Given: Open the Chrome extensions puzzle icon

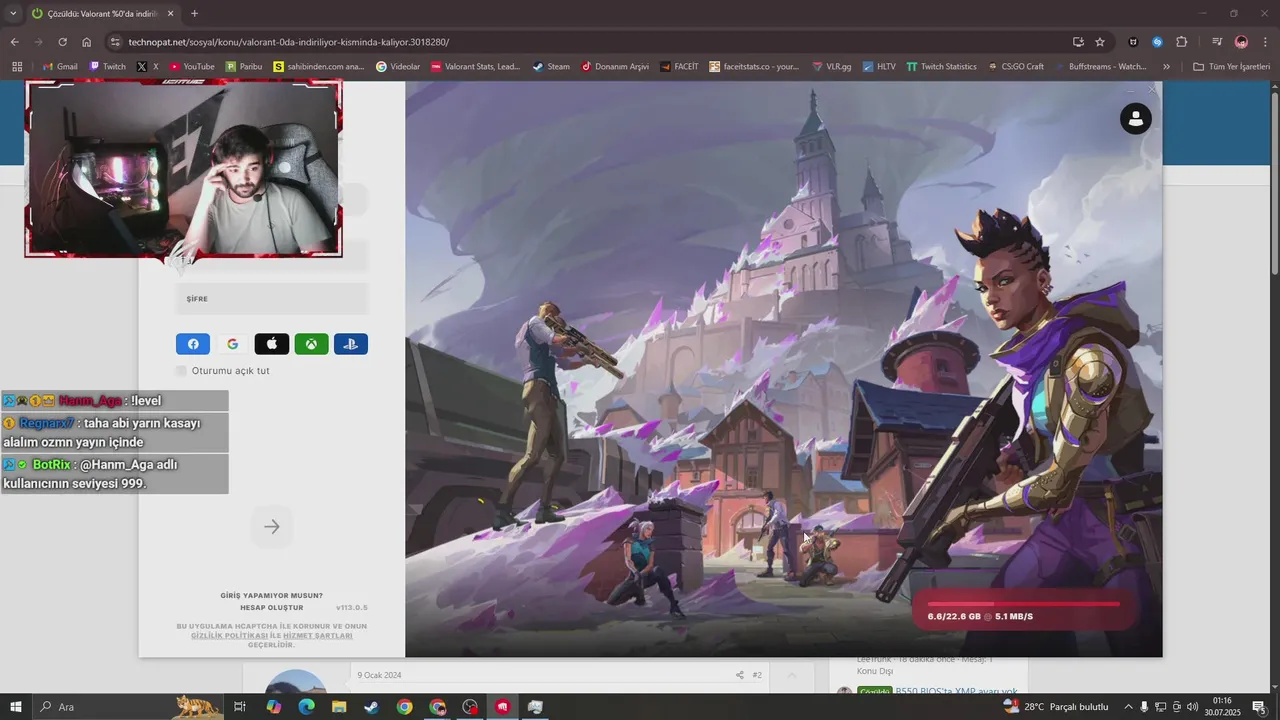Looking at the screenshot, I should 1182,42.
